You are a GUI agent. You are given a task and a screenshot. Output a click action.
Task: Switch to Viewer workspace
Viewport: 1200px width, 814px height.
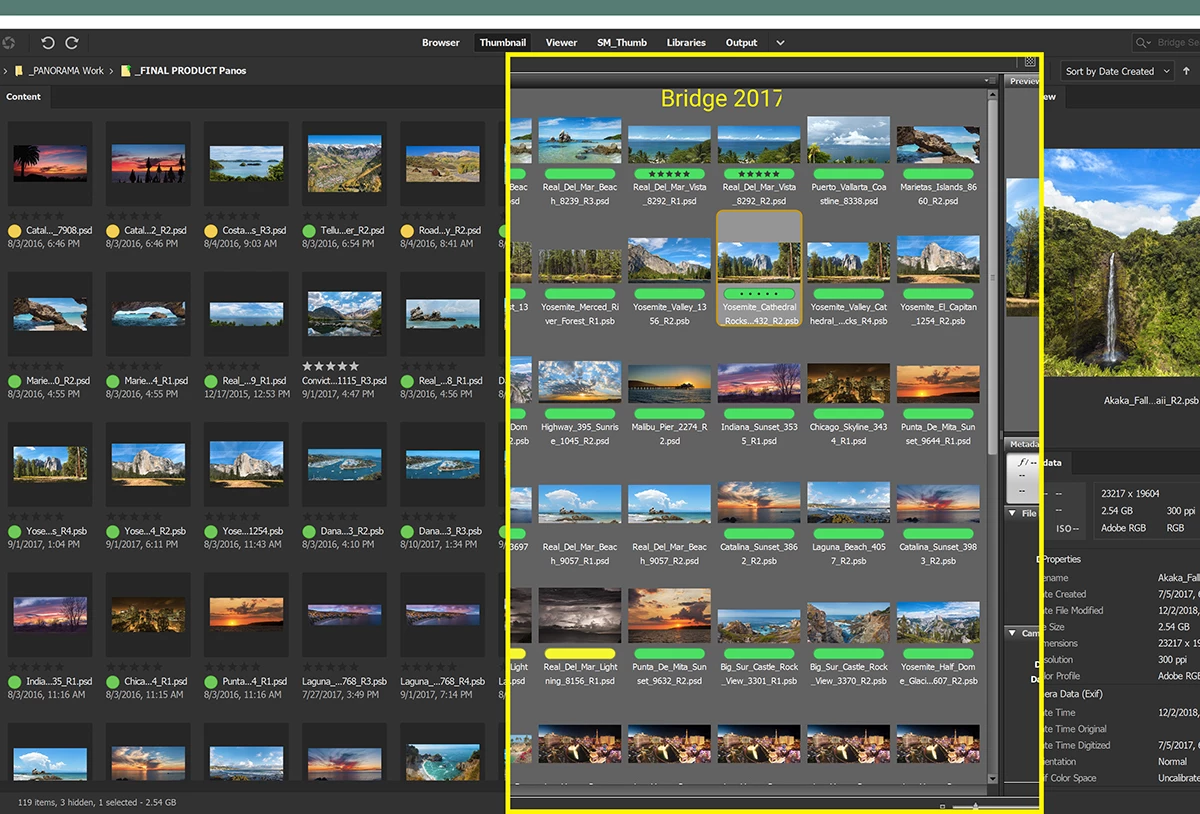[x=561, y=43]
